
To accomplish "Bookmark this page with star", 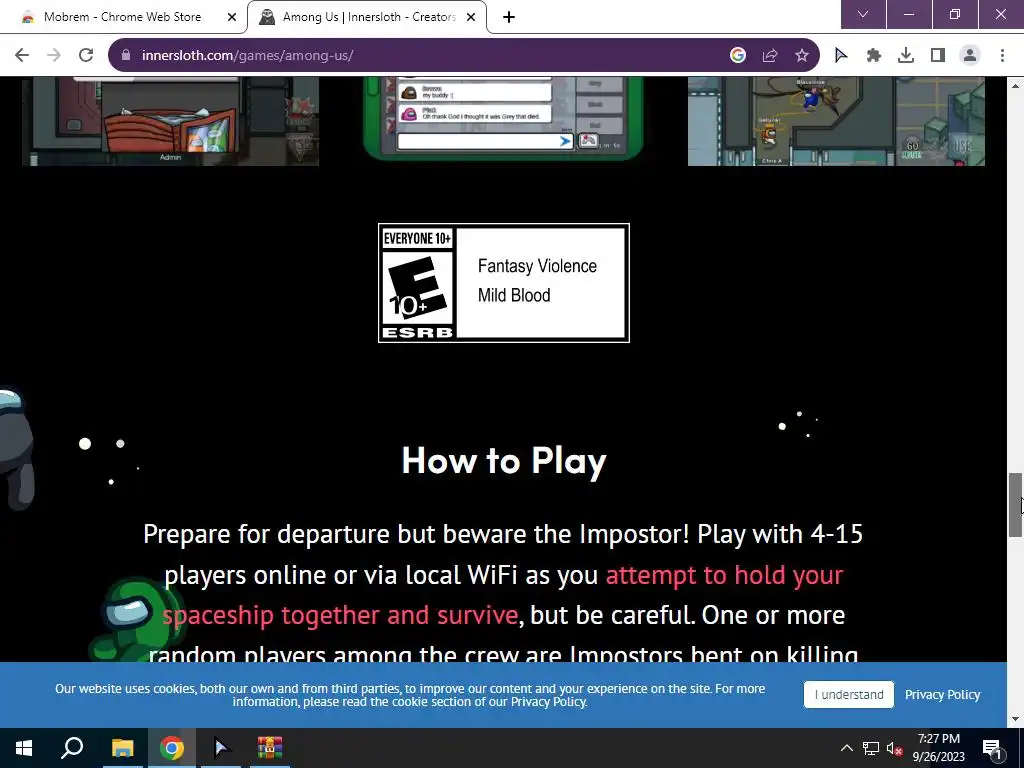I will (x=802, y=56).
